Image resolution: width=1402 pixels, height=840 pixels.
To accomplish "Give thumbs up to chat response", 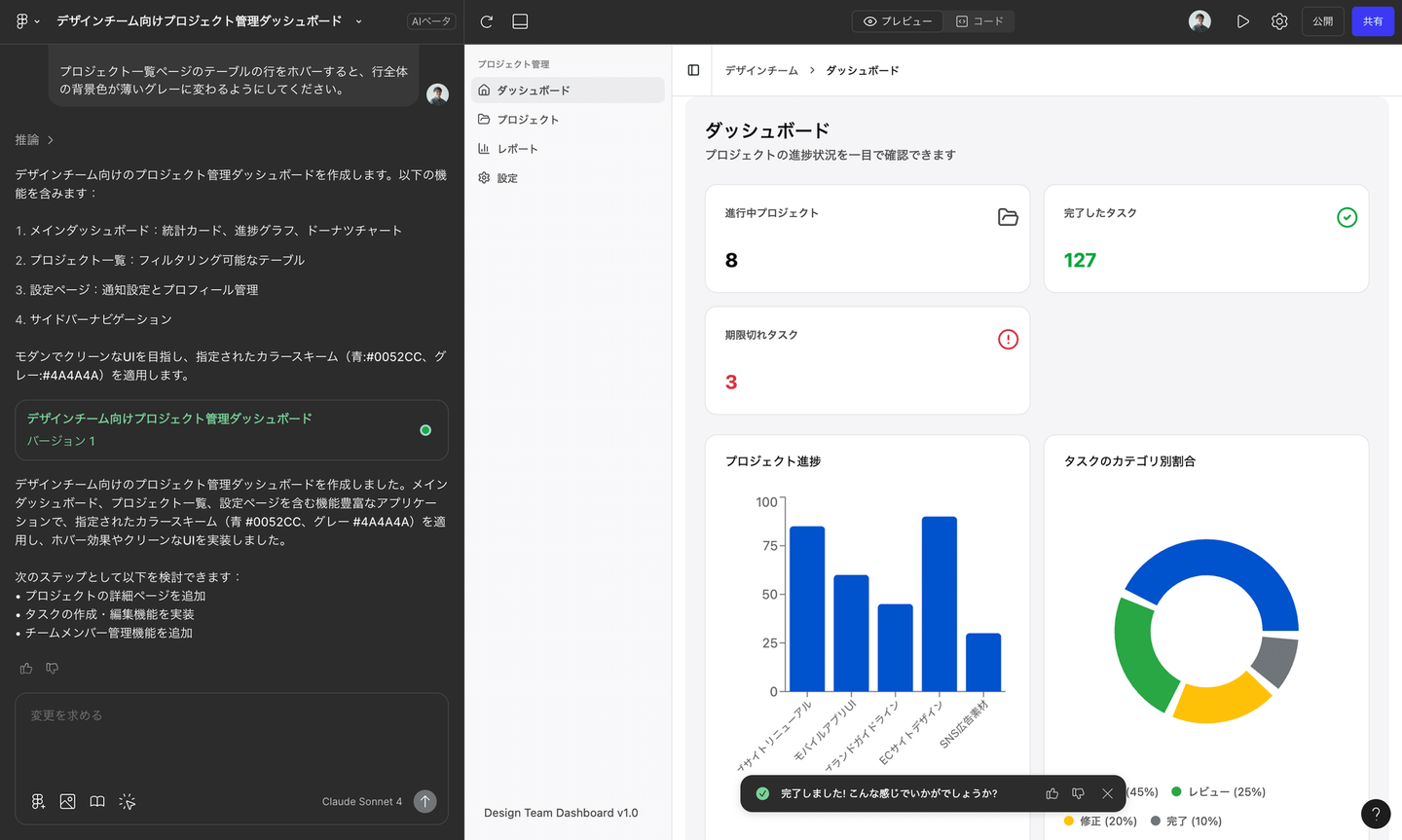I will pos(26,669).
